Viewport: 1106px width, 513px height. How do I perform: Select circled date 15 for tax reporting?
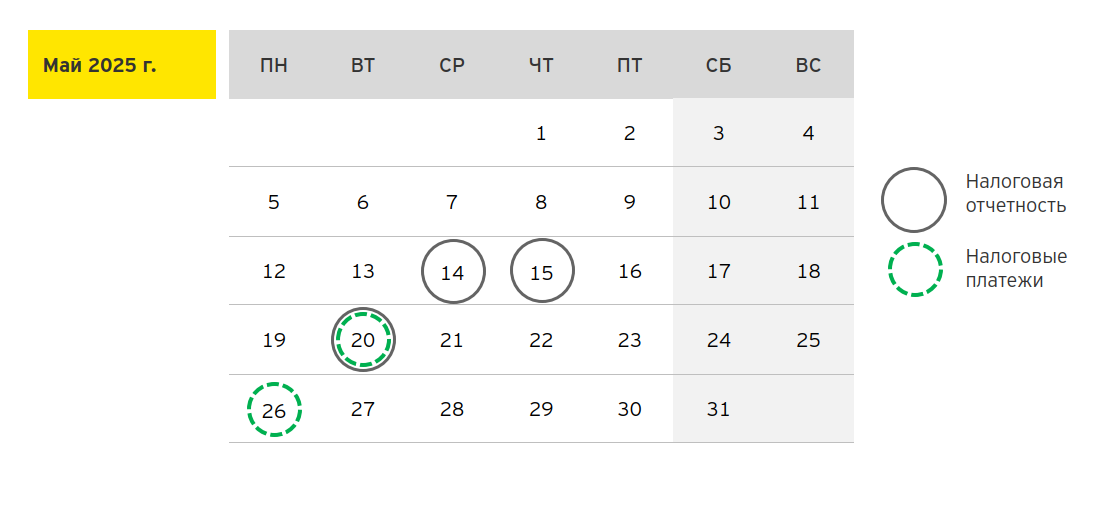[542, 271]
